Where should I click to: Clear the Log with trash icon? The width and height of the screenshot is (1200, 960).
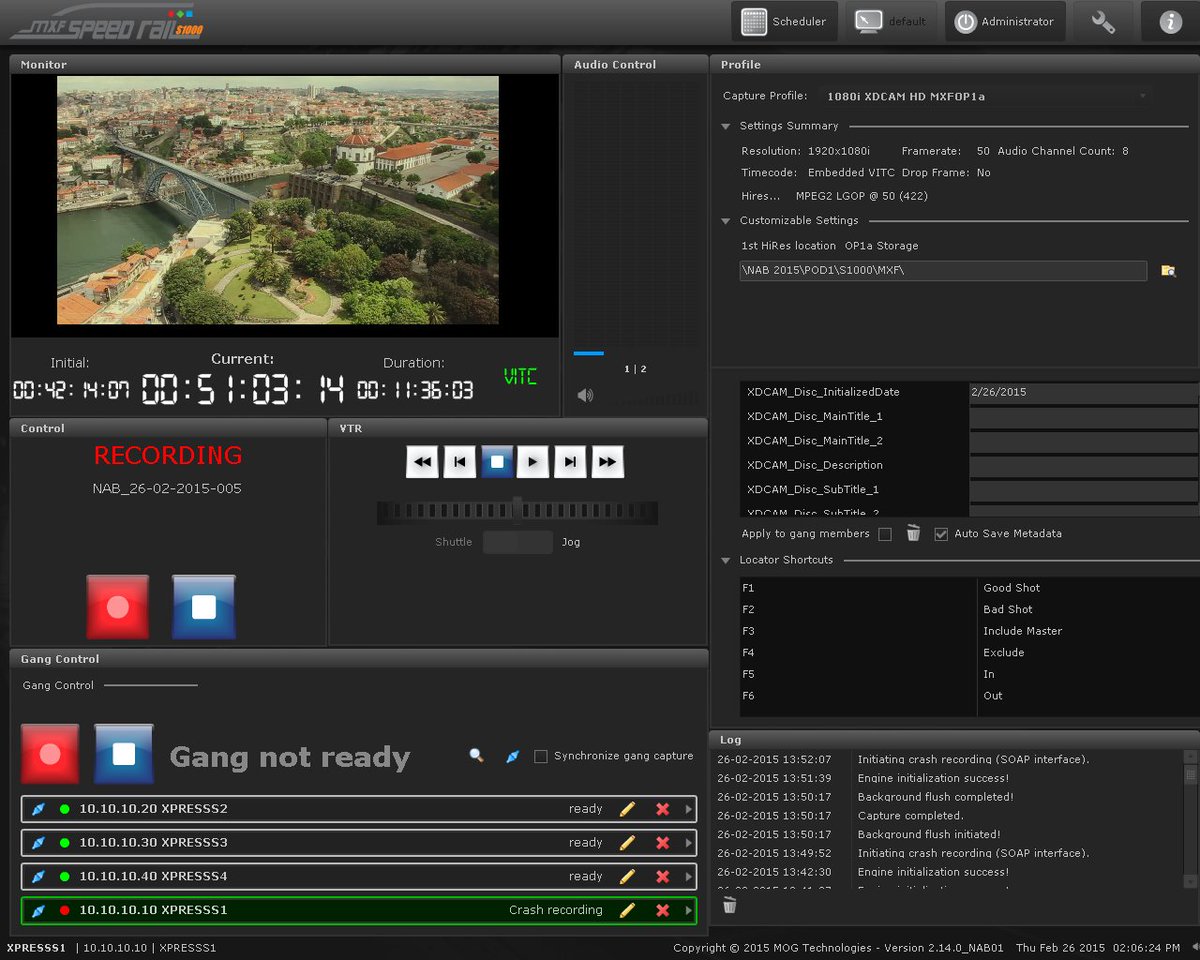point(730,905)
